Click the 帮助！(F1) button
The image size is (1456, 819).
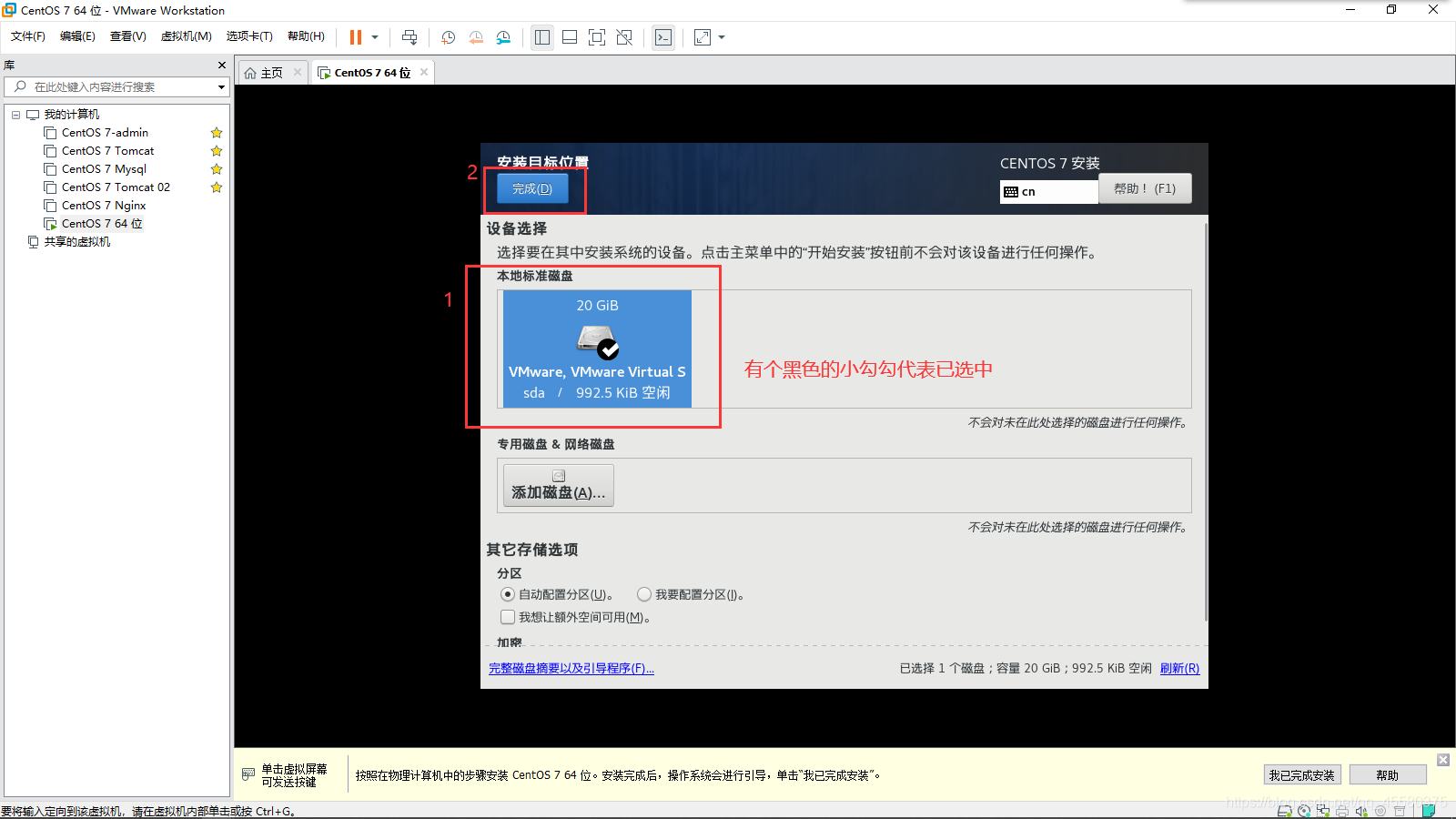[x=1145, y=188]
